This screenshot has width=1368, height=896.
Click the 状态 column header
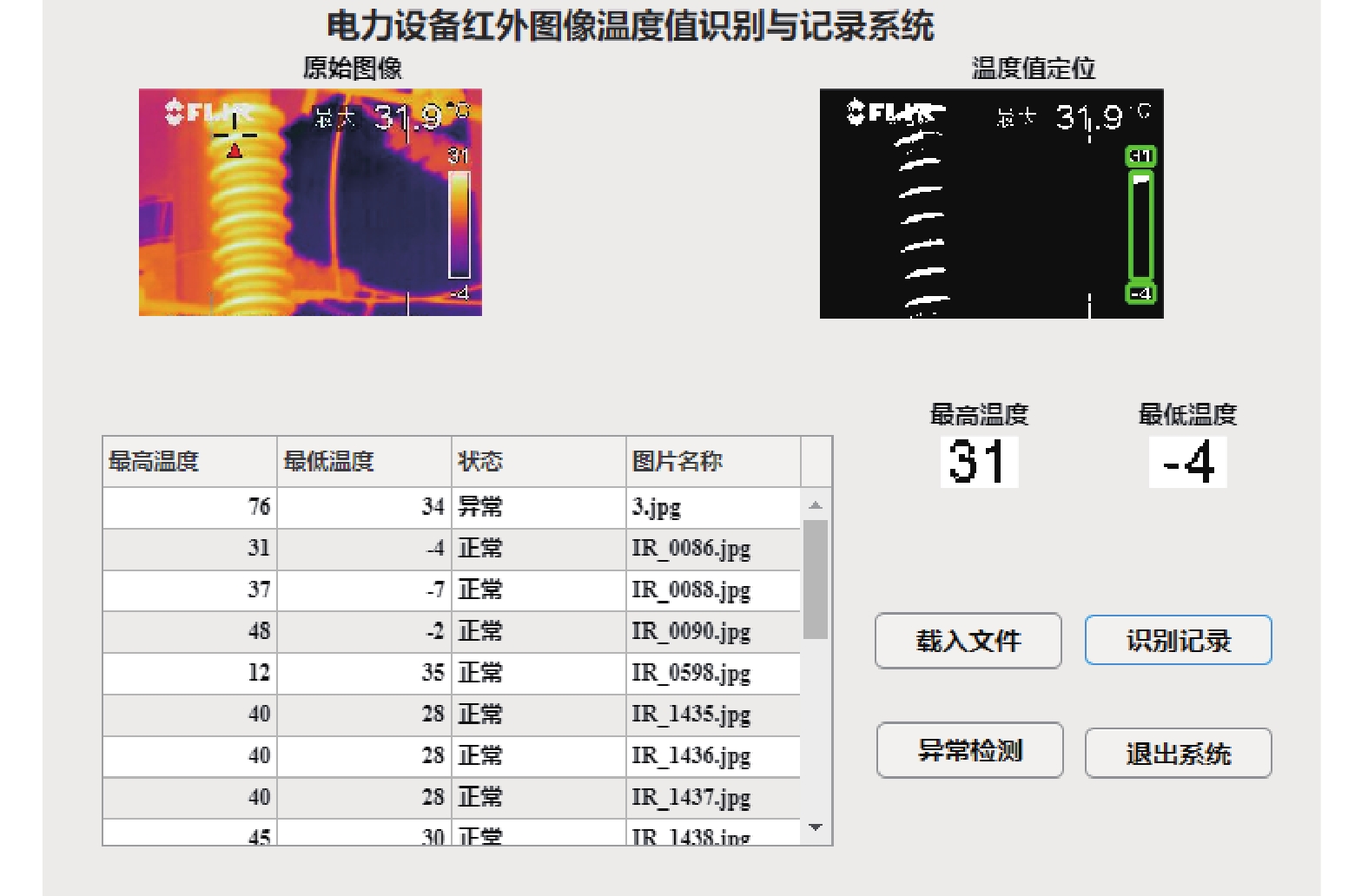click(539, 461)
